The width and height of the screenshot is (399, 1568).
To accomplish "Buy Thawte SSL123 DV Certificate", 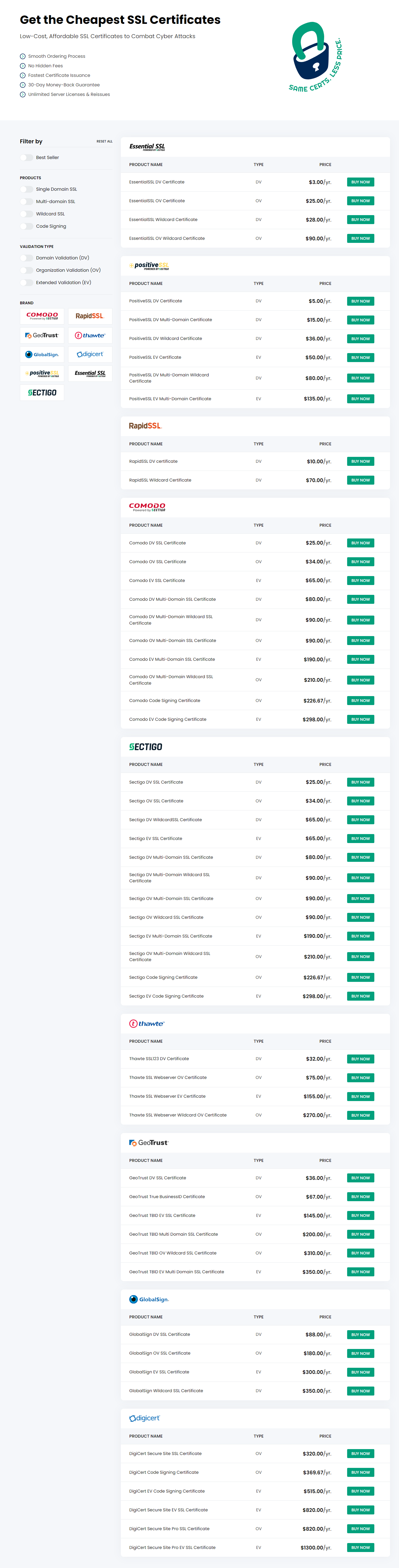I will tap(361, 1059).
